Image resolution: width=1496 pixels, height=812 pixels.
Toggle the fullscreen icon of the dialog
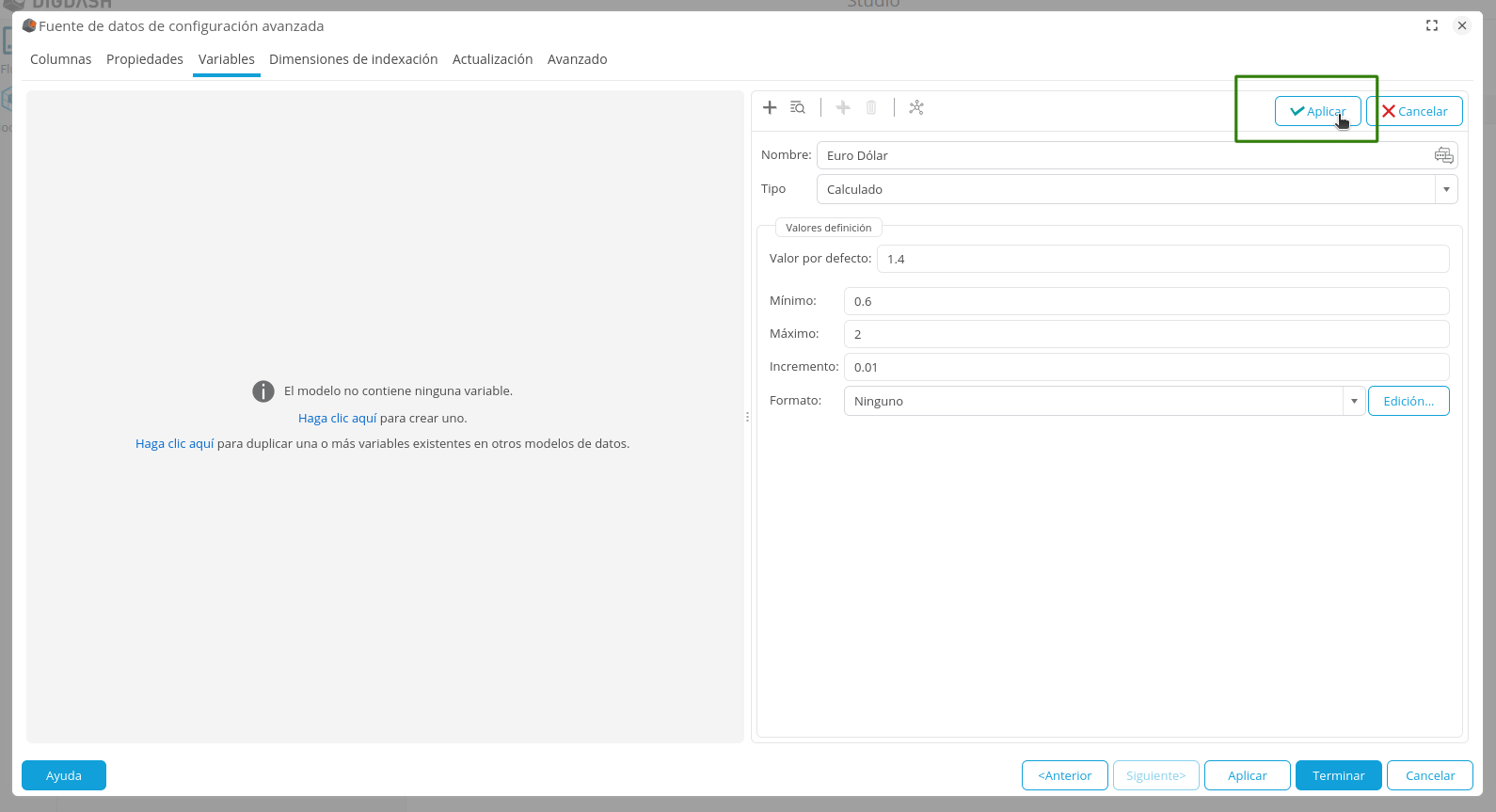click(x=1432, y=25)
